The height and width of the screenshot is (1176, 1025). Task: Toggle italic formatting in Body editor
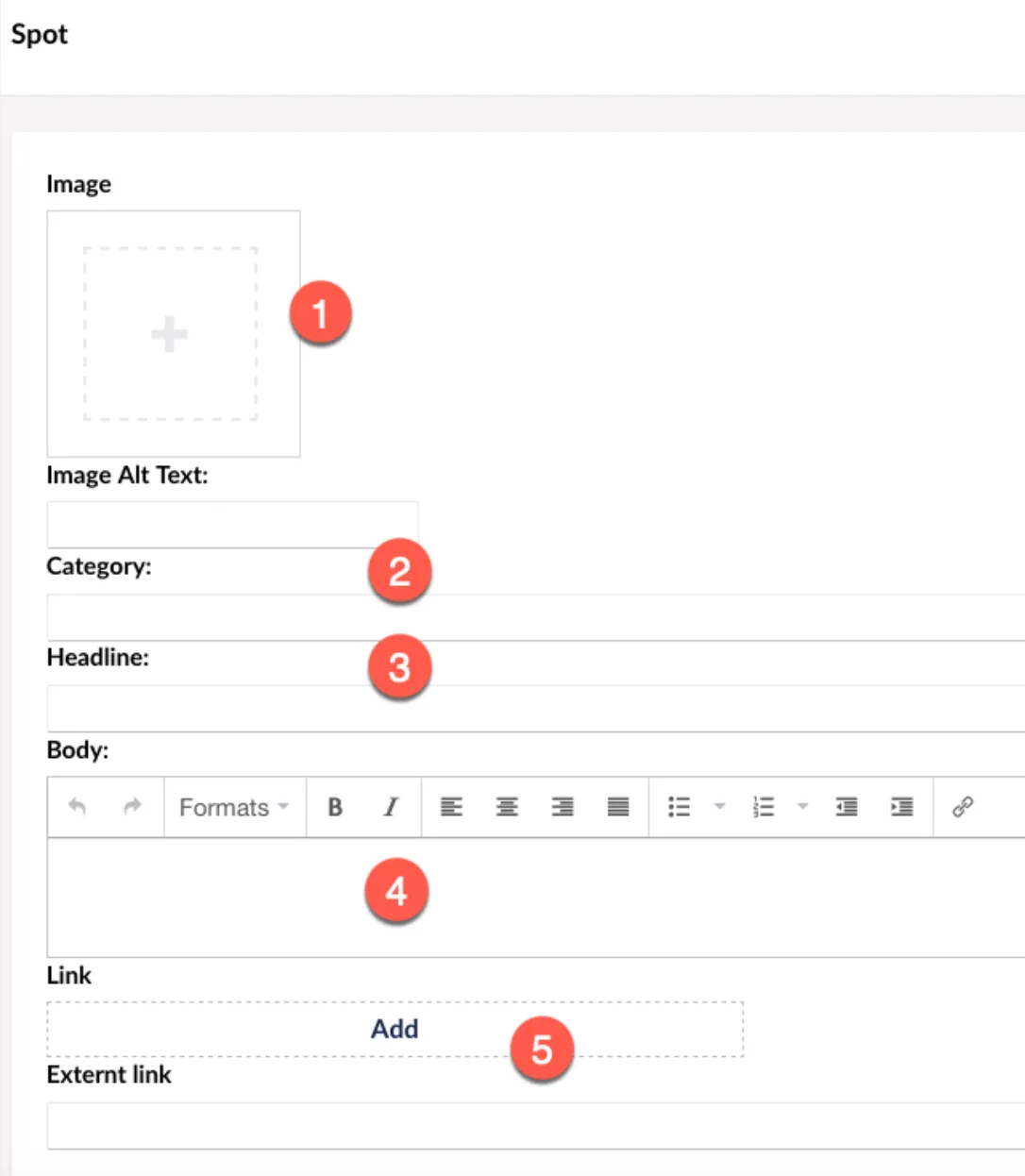tap(390, 807)
